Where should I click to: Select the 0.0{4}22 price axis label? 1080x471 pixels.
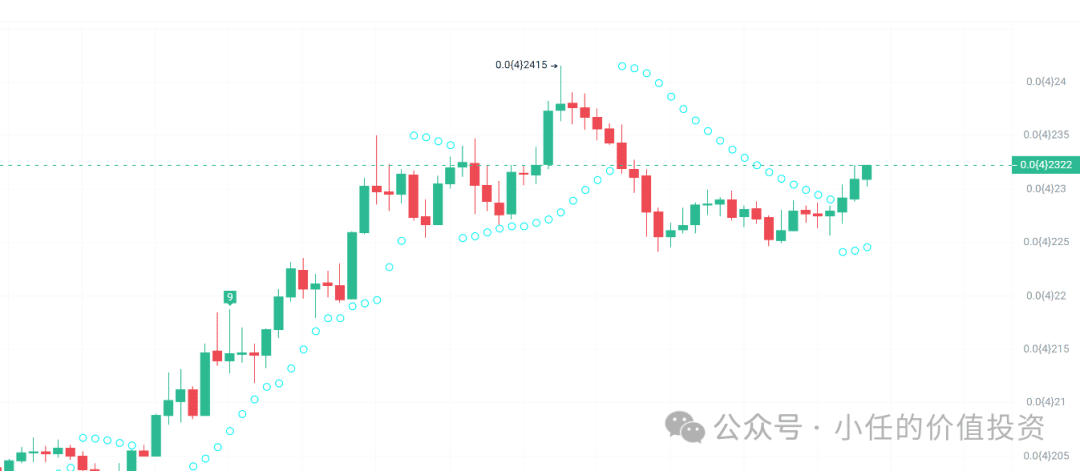click(1047, 295)
